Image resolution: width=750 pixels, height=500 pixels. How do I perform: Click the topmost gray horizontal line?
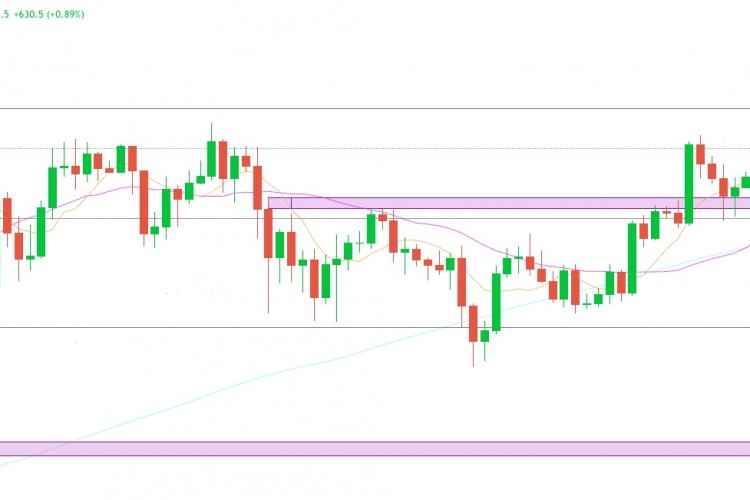click(375, 108)
